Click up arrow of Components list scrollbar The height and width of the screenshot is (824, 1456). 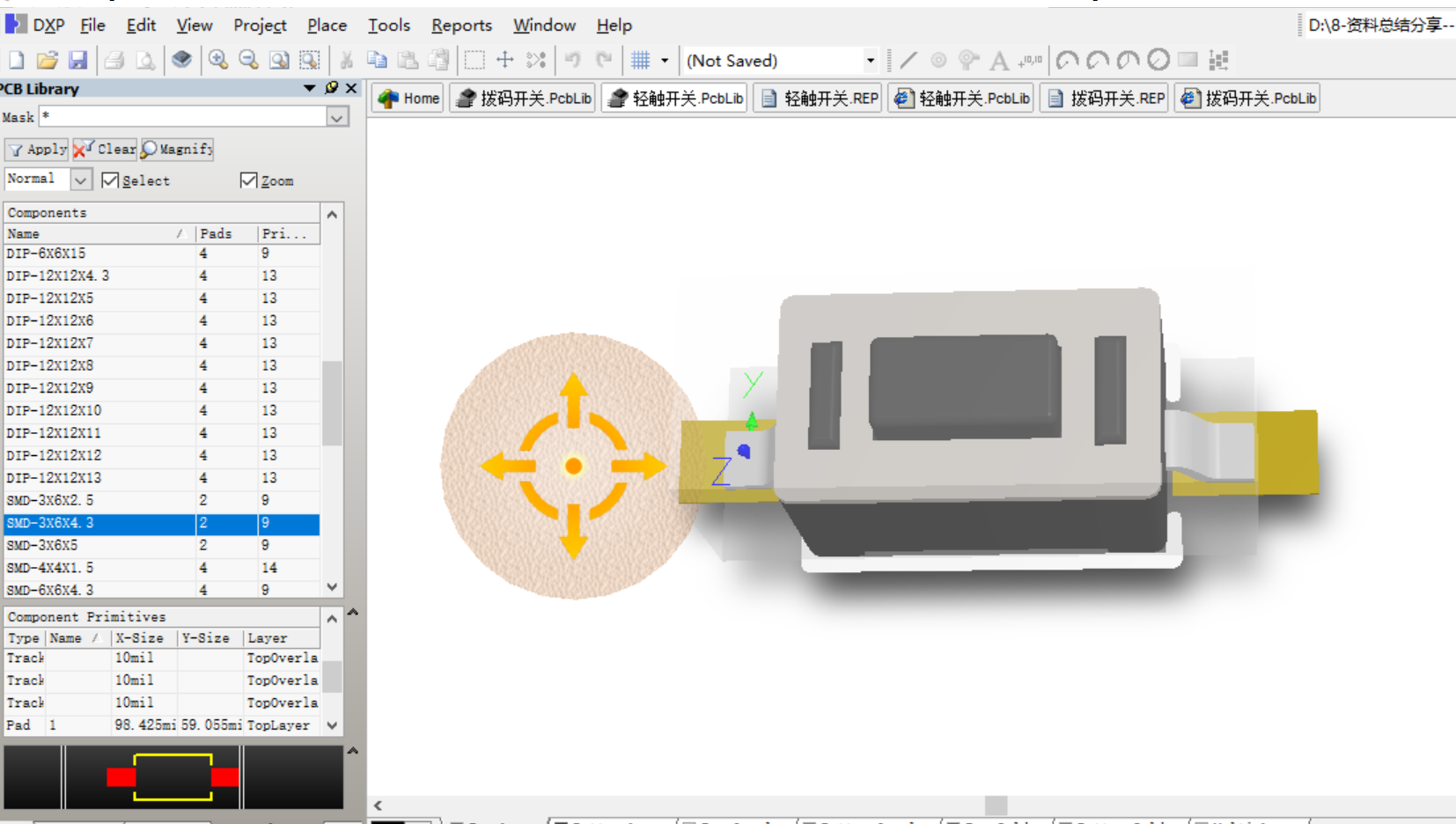pyautogui.click(x=332, y=214)
